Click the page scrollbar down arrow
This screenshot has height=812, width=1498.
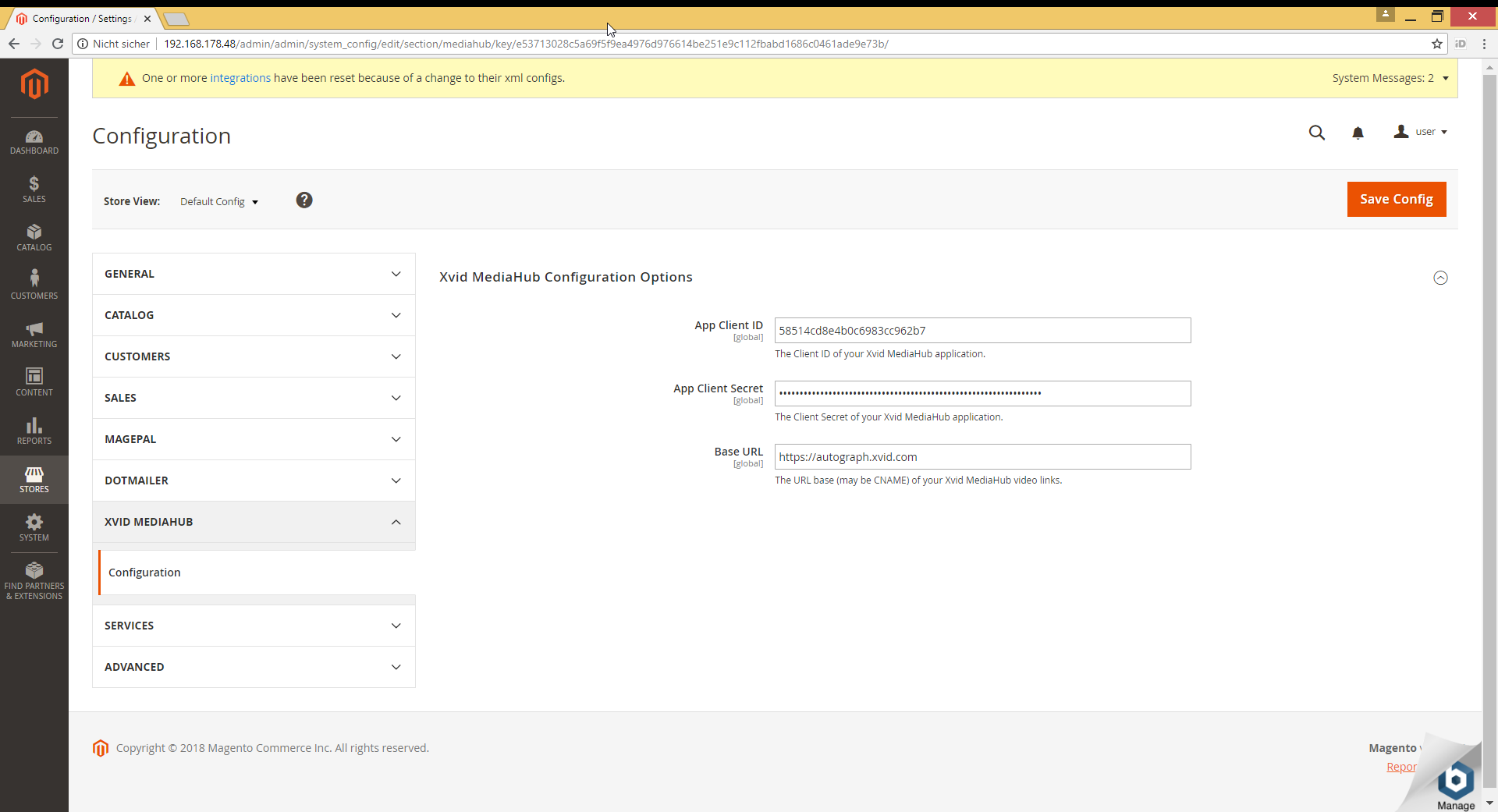point(1489,803)
